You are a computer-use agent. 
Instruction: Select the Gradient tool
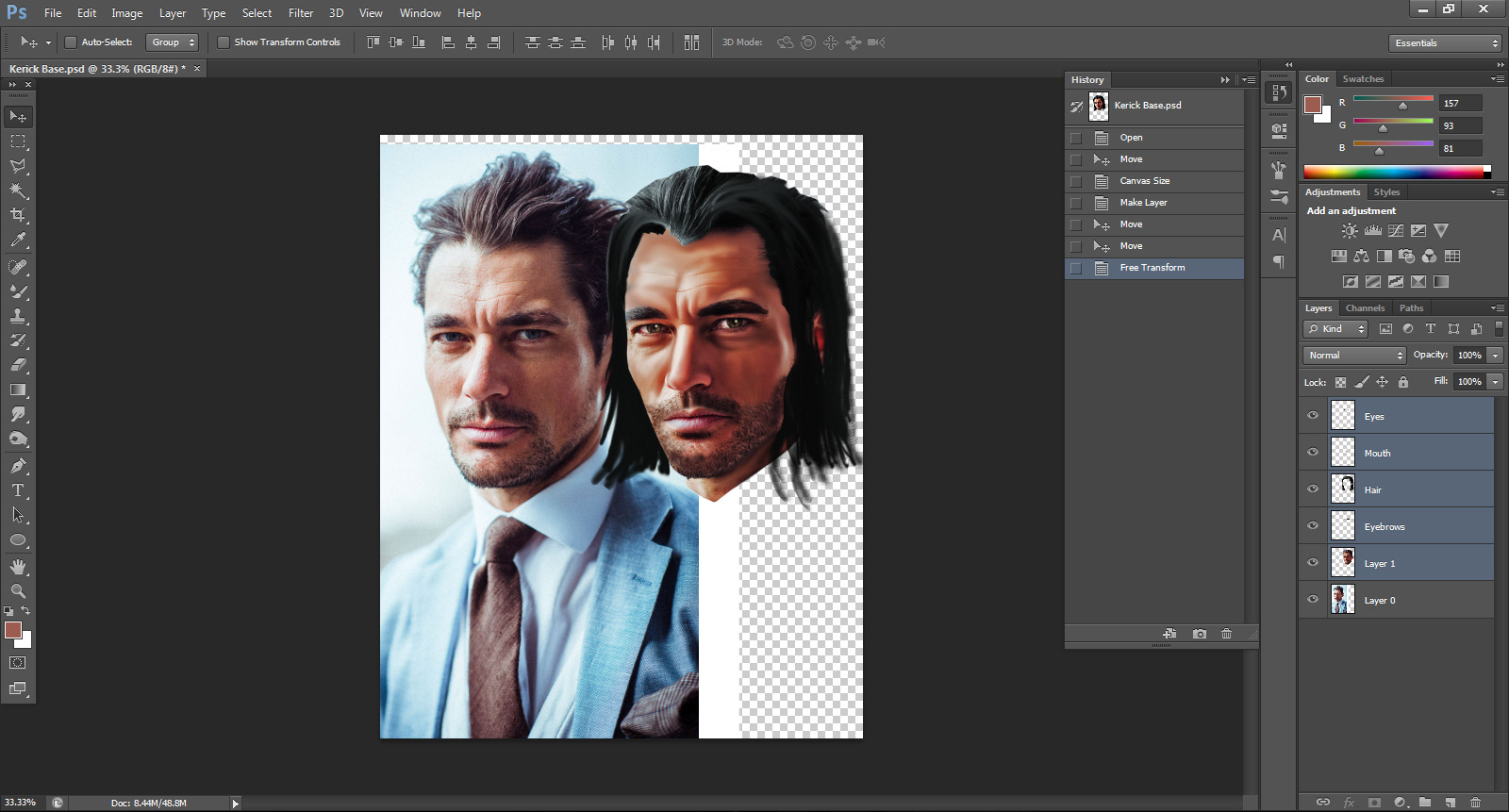(x=18, y=389)
